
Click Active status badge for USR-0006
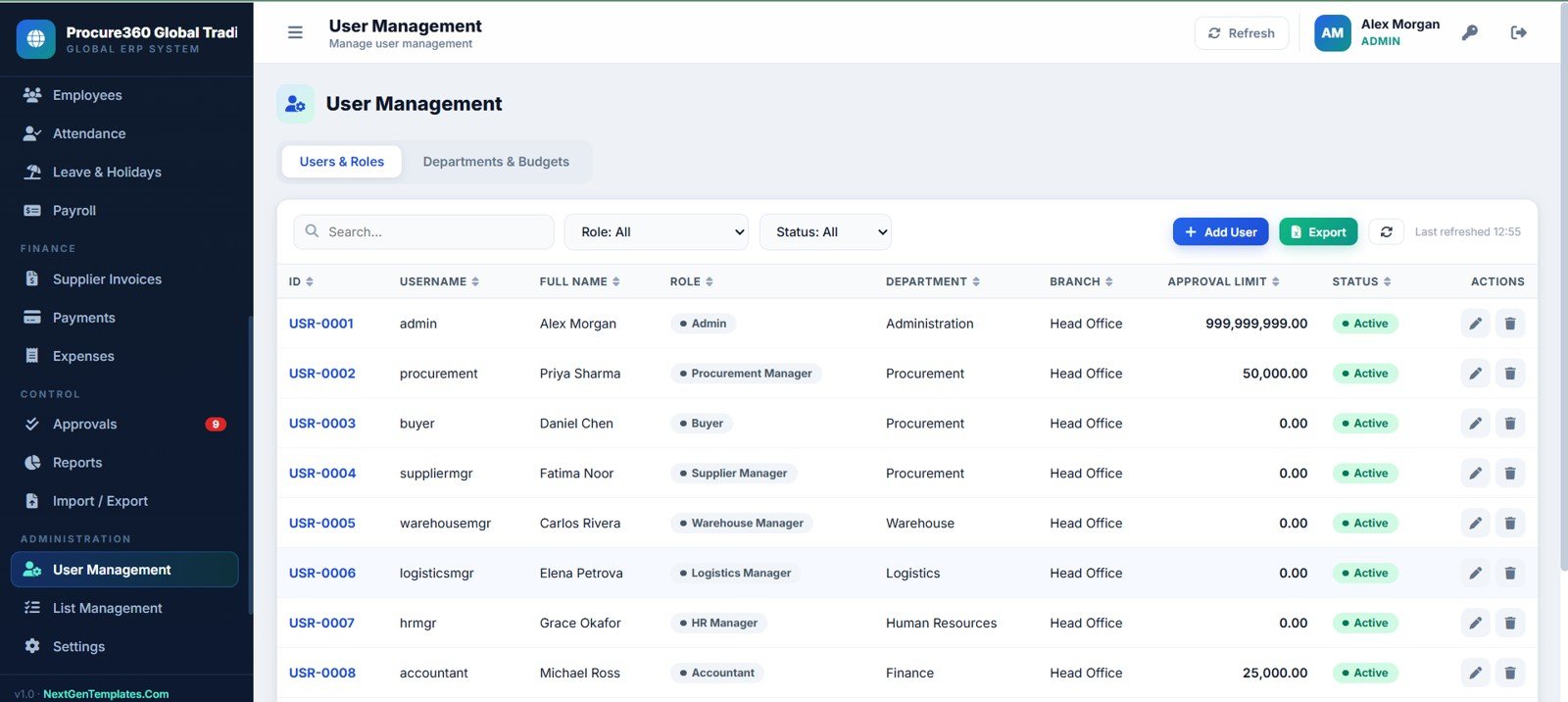tap(1365, 574)
